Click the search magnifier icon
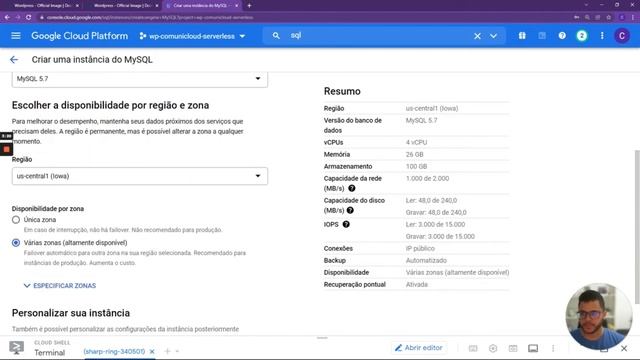Image resolution: width=640 pixels, height=360 pixels. [276, 36]
